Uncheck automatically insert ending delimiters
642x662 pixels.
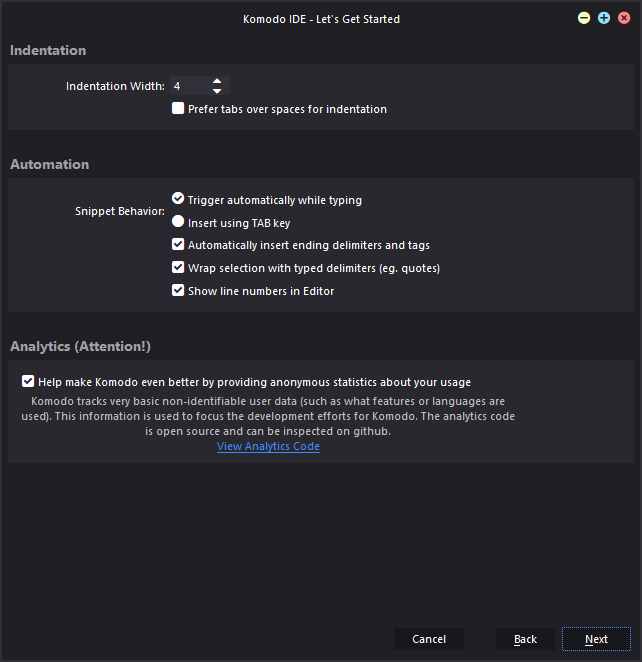178,245
